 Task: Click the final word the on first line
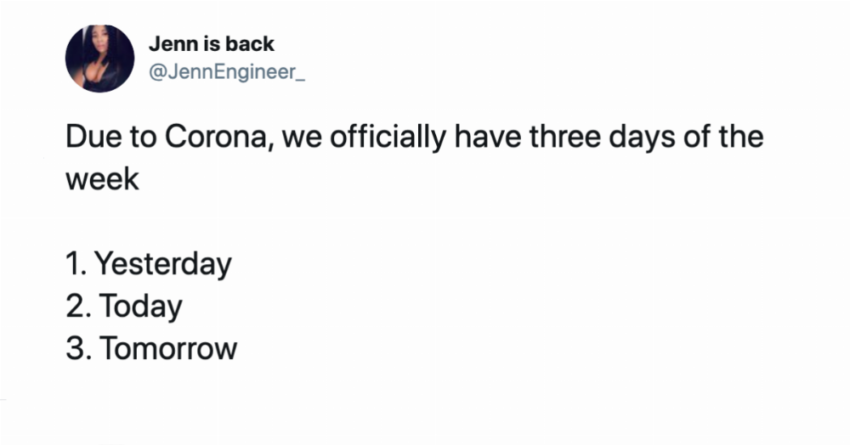[741, 136]
